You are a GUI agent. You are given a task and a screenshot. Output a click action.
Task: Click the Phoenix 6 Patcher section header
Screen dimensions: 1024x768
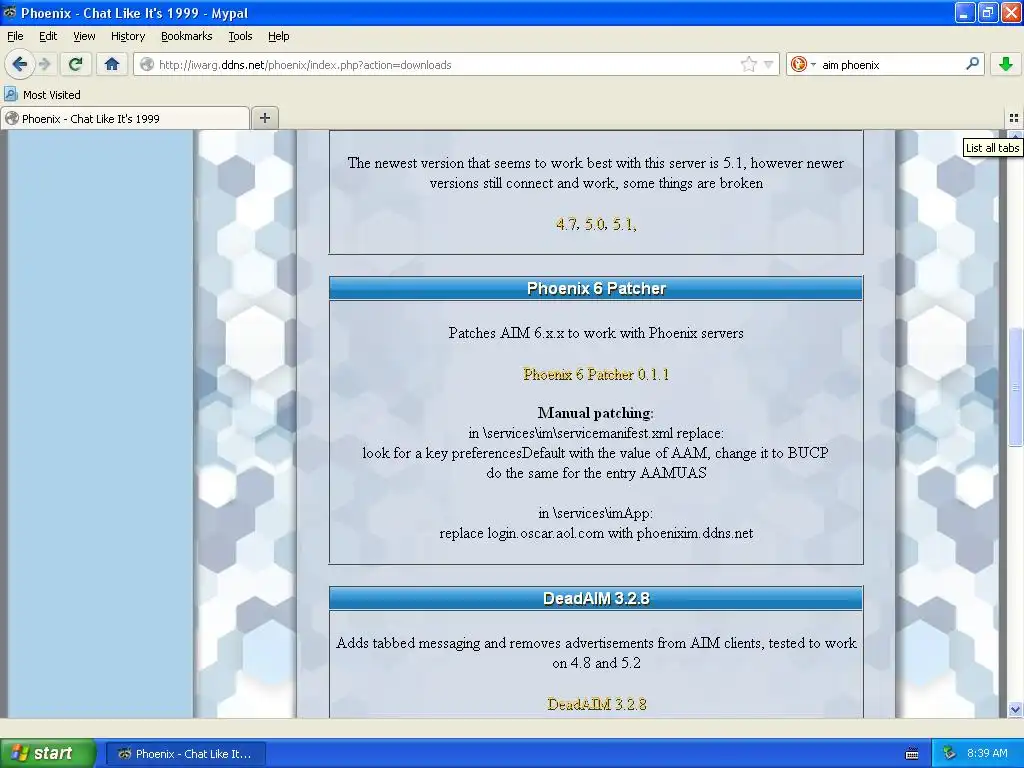pos(596,288)
